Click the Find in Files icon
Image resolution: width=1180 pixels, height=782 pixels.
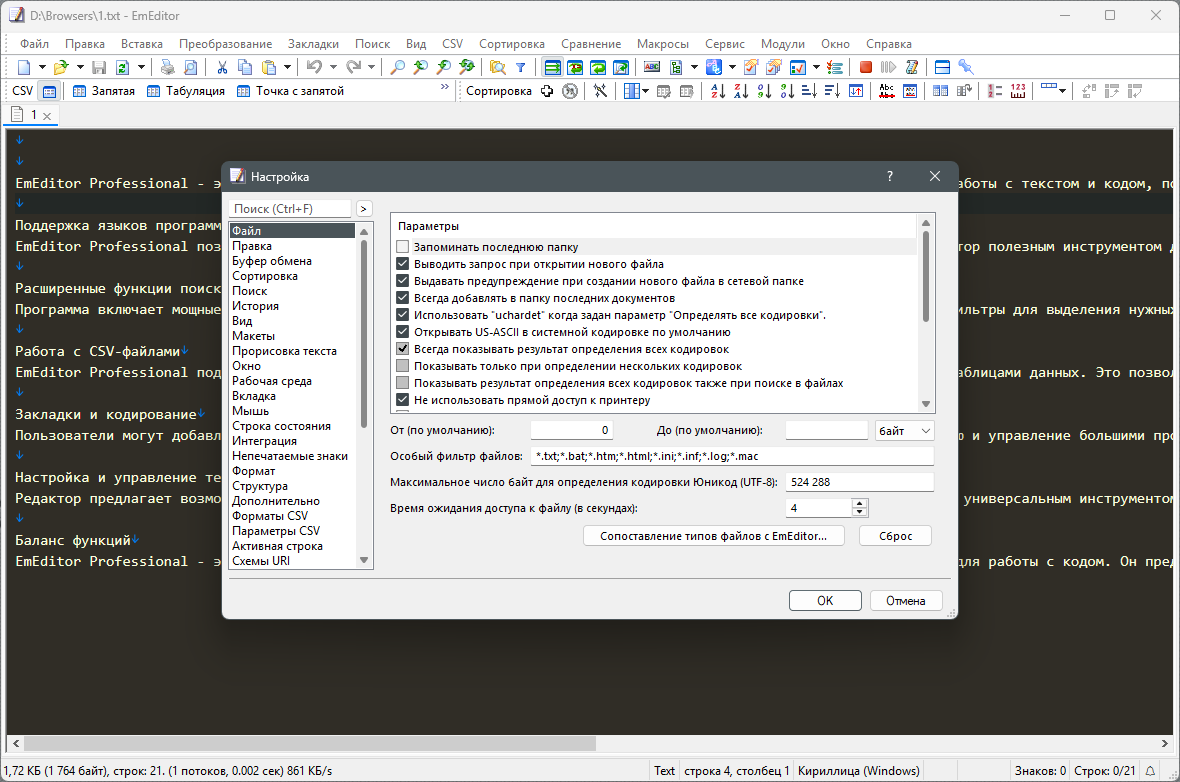pos(497,67)
